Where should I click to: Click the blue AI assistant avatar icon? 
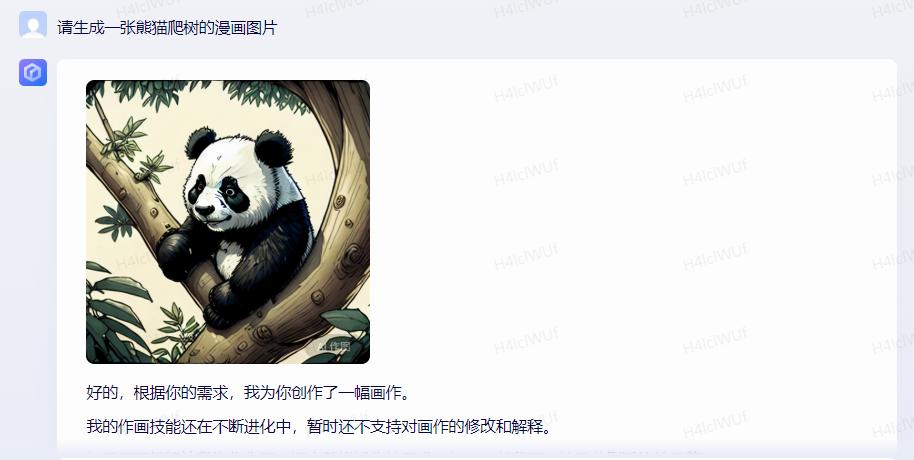[33, 72]
